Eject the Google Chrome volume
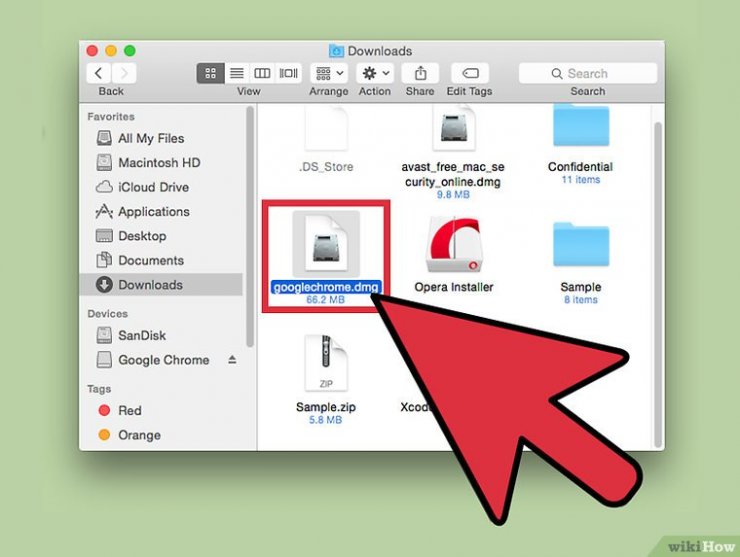This screenshot has height=557, width=740. click(232, 360)
